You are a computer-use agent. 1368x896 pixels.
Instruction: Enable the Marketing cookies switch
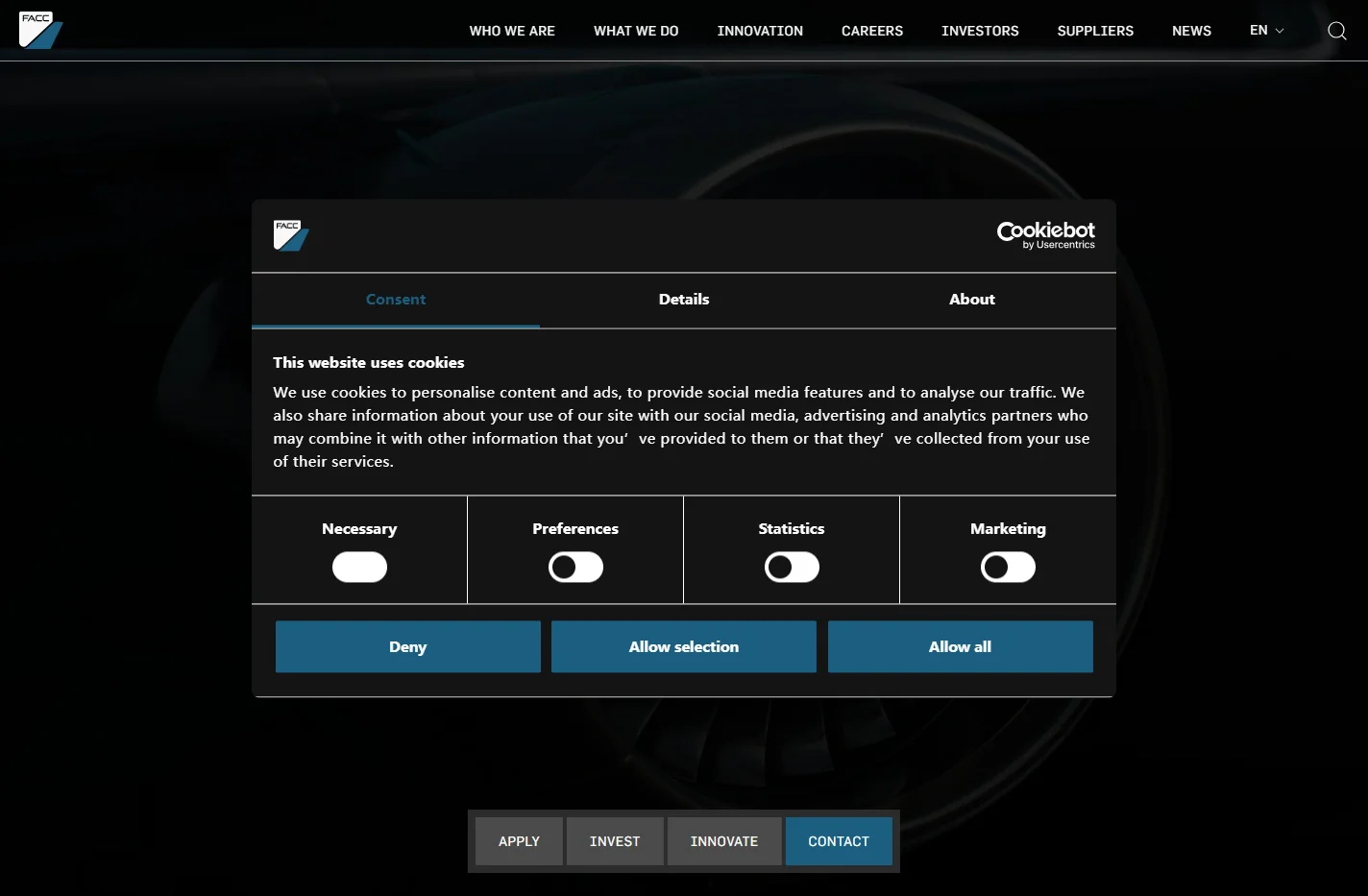click(x=1008, y=568)
